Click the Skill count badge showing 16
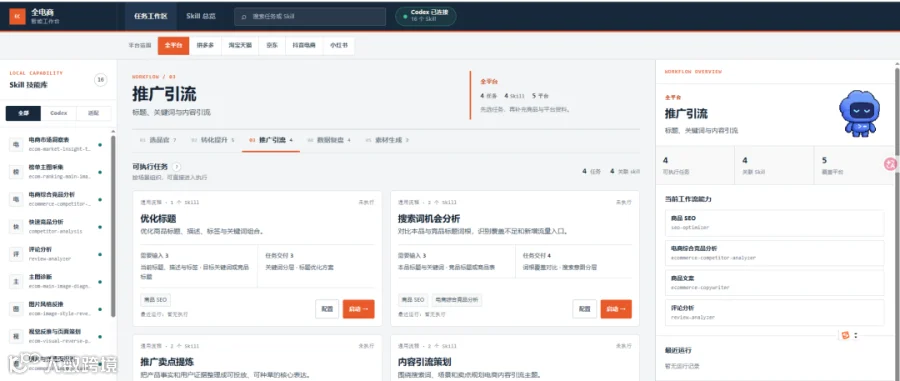 click(x=100, y=80)
